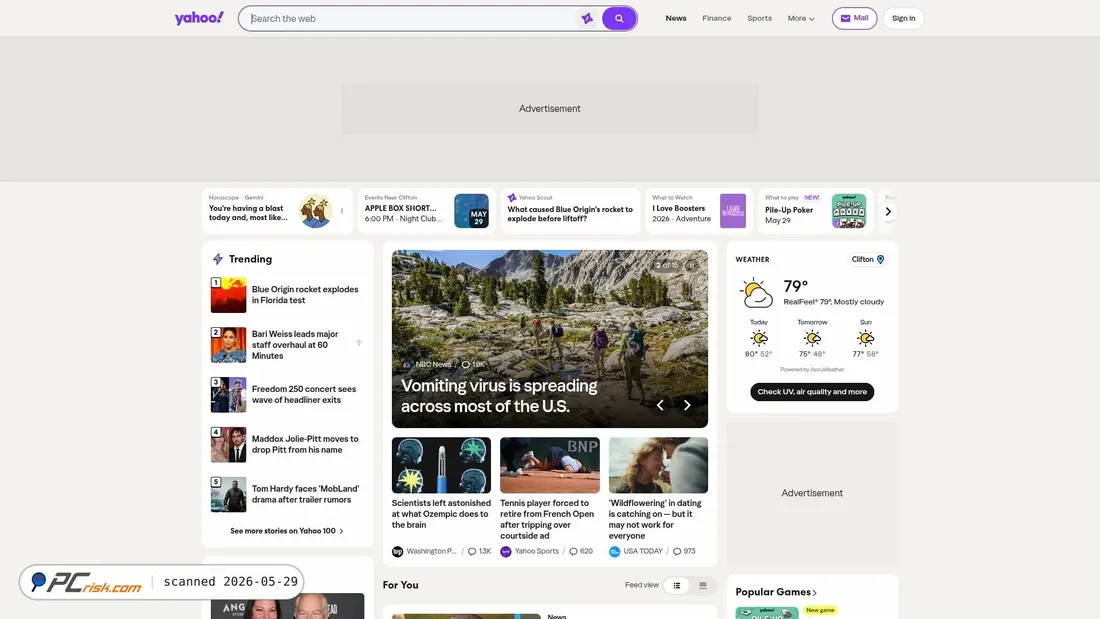Open Scientists left astonished Ozempic article
The width and height of the screenshot is (1100, 619).
tap(441, 514)
